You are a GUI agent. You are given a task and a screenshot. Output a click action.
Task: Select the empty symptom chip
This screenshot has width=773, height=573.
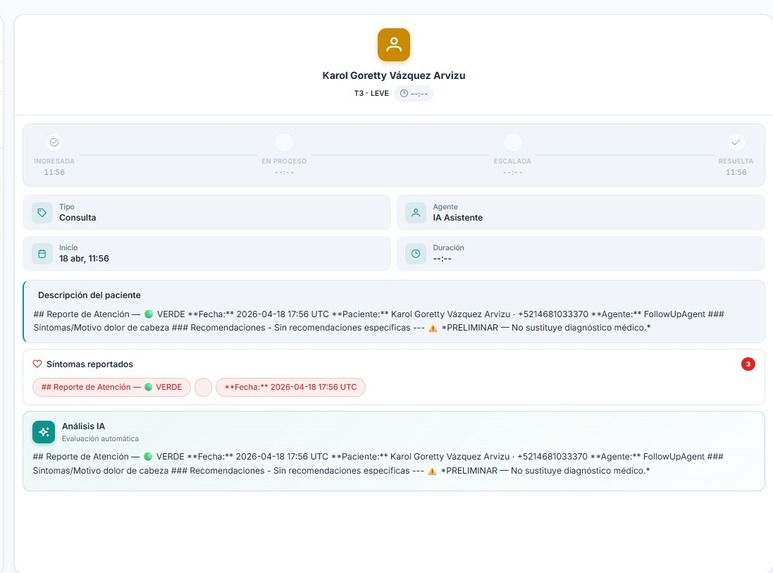[x=203, y=387]
